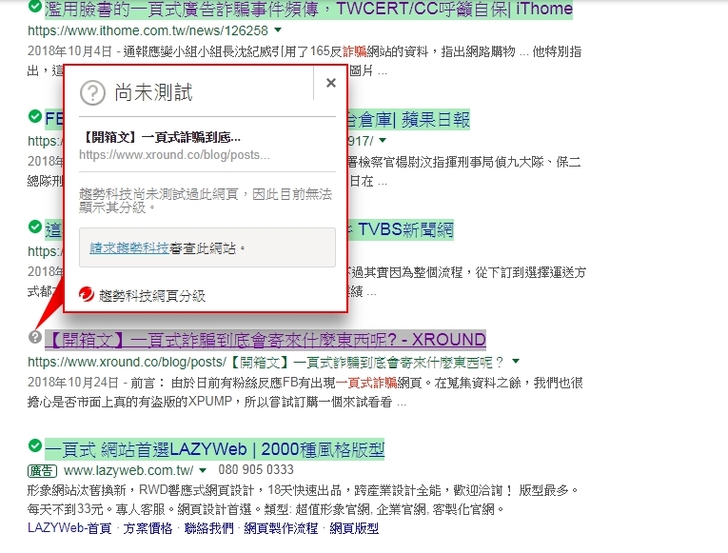Click the gray untested question icon beside the XROUND result
Viewport: 728px width, 553px height.
point(35,337)
